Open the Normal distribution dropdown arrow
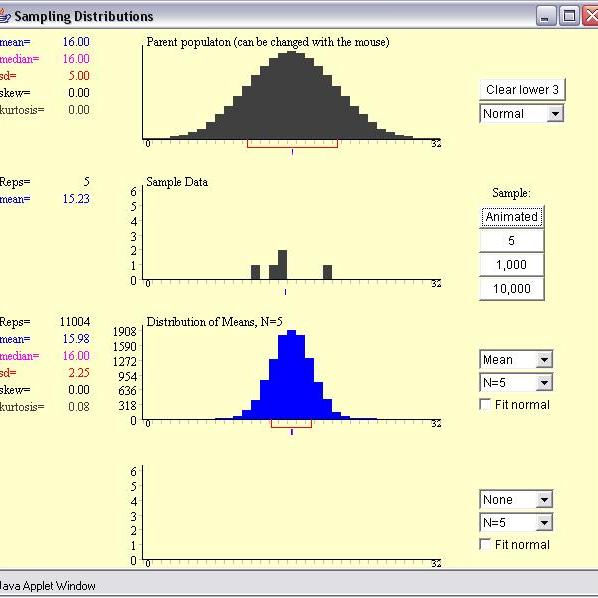Image resolution: width=598 pixels, height=598 pixels. coord(555,114)
